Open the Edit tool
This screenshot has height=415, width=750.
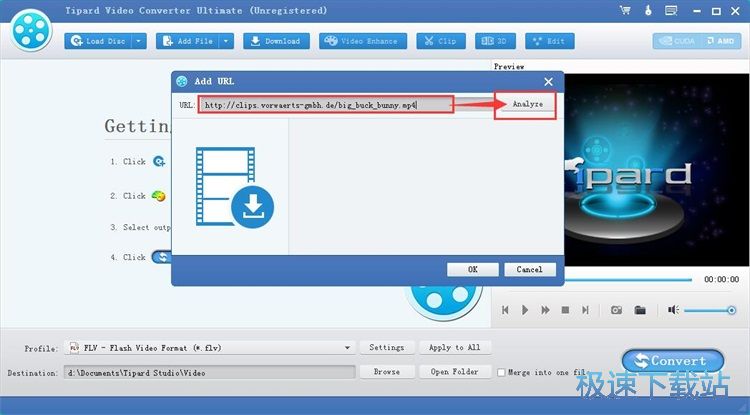[x=550, y=41]
